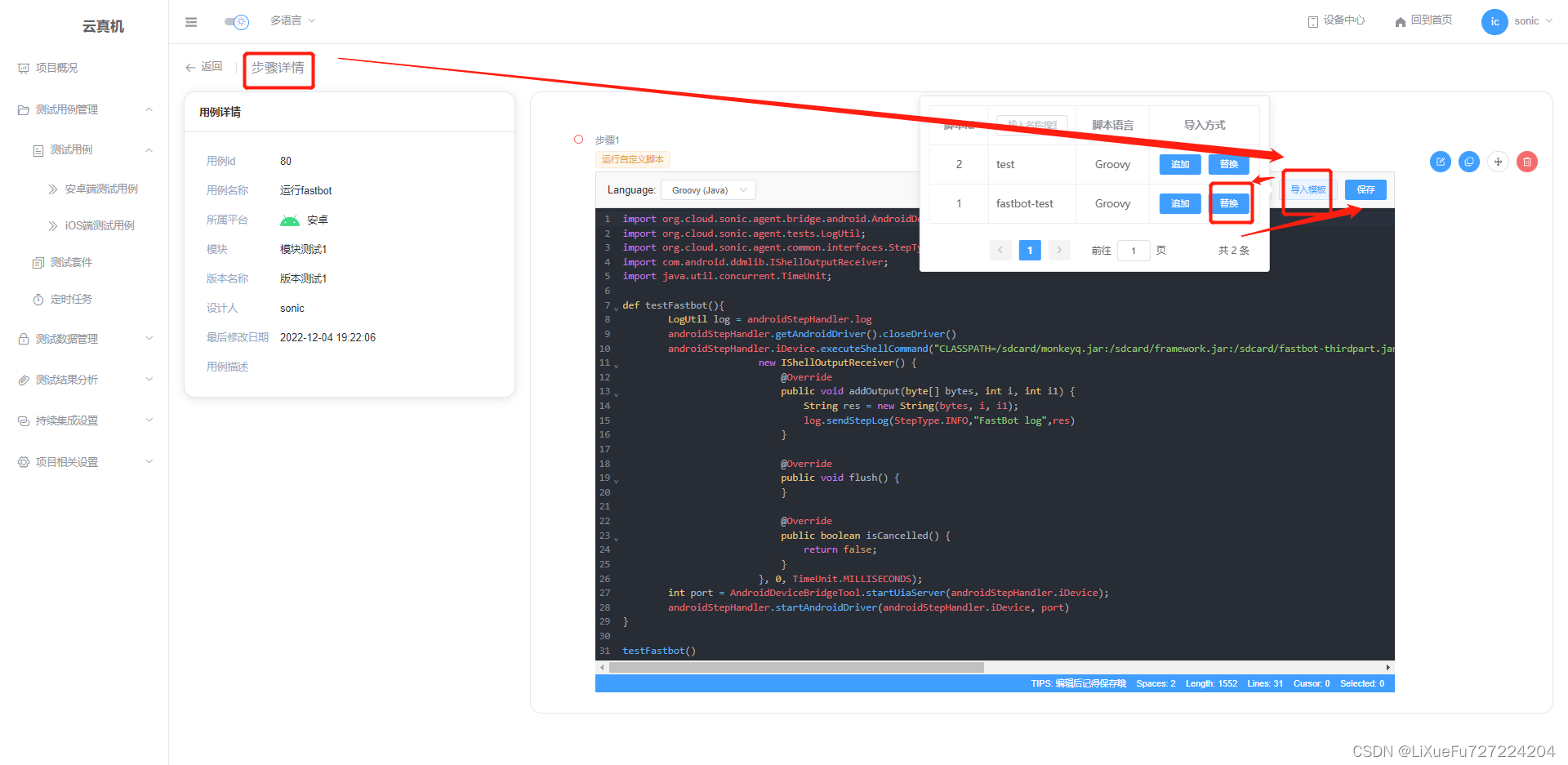Select the Groovy (Java) language dropdown
The height and width of the screenshot is (765, 1568).
708,190
